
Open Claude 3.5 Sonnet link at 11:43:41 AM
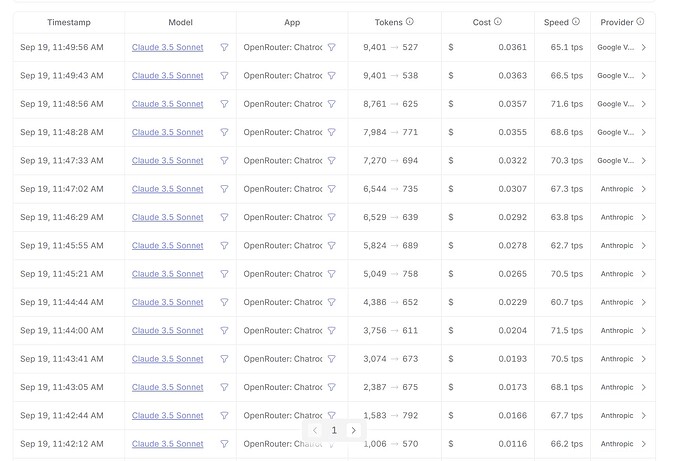168,359
